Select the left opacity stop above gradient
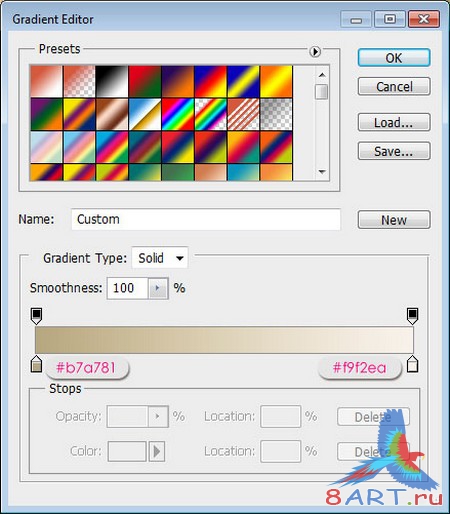 pyautogui.click(x=36, y=316)
